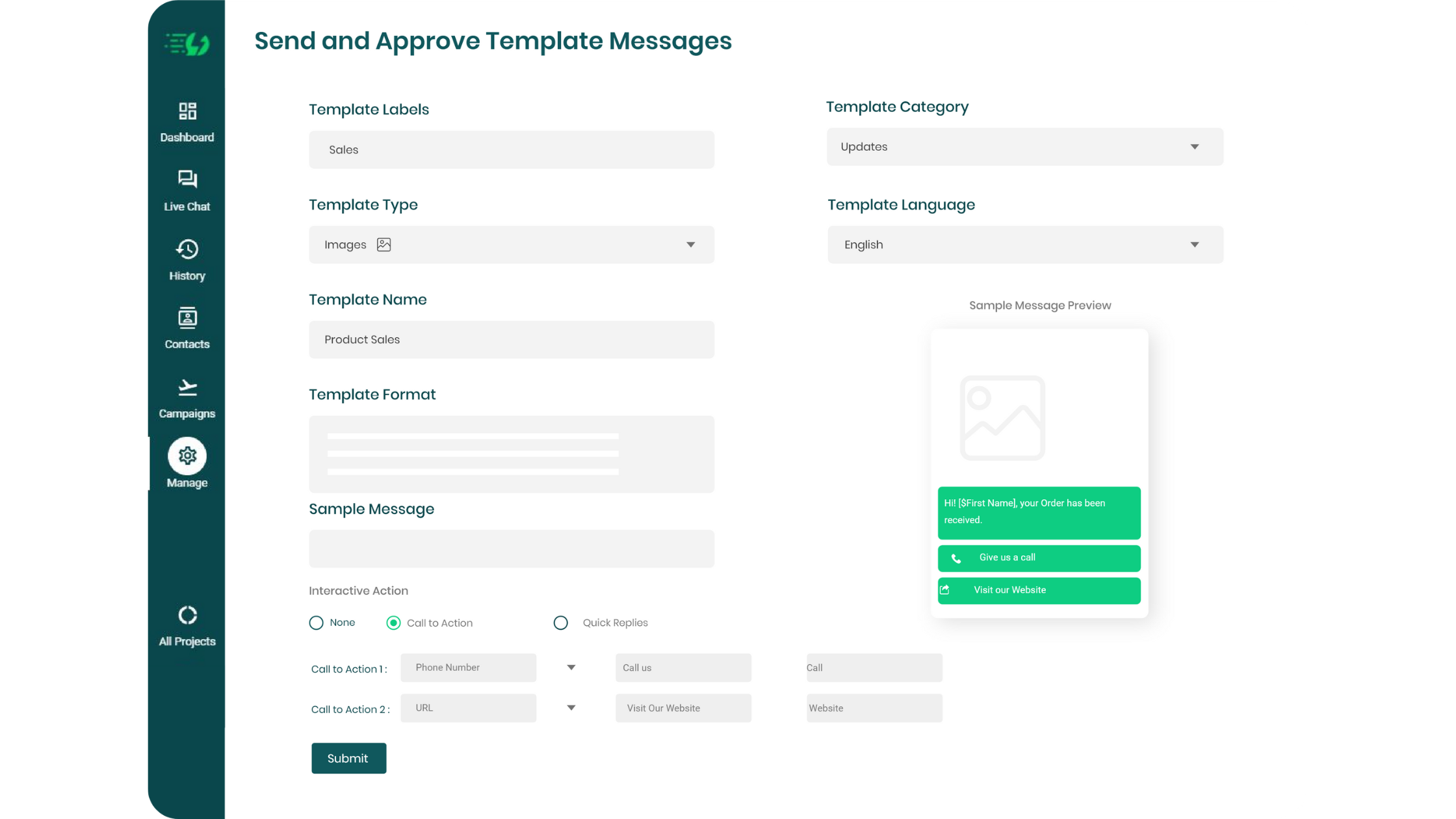Go to Contacts in the sidebar
The height and width of the screenshot is (819, 1456).
coord(187,328)
